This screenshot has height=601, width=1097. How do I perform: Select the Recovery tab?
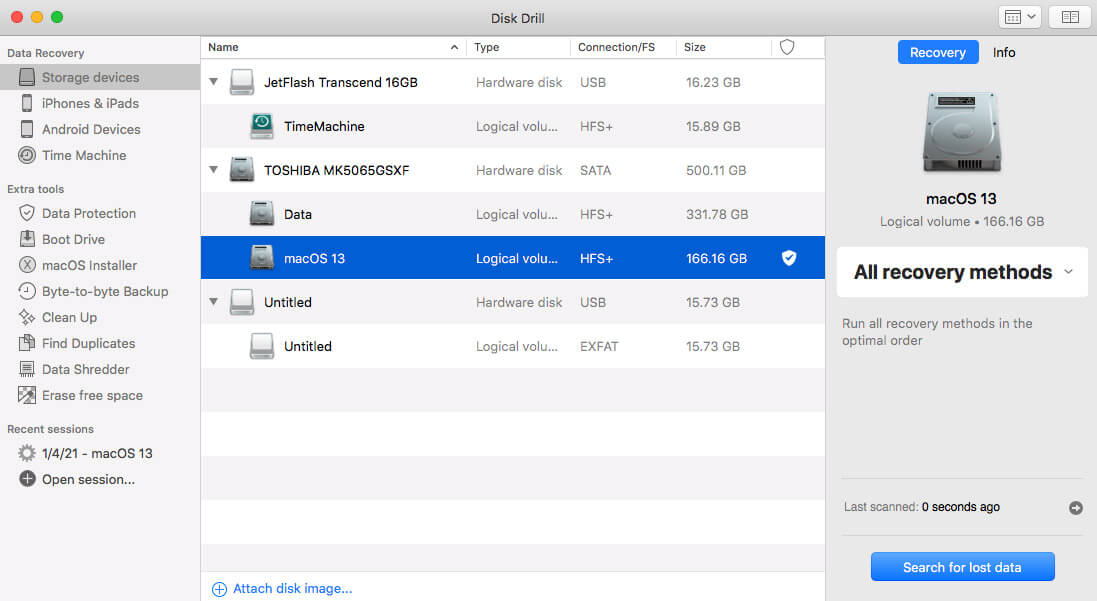(937, 52)
